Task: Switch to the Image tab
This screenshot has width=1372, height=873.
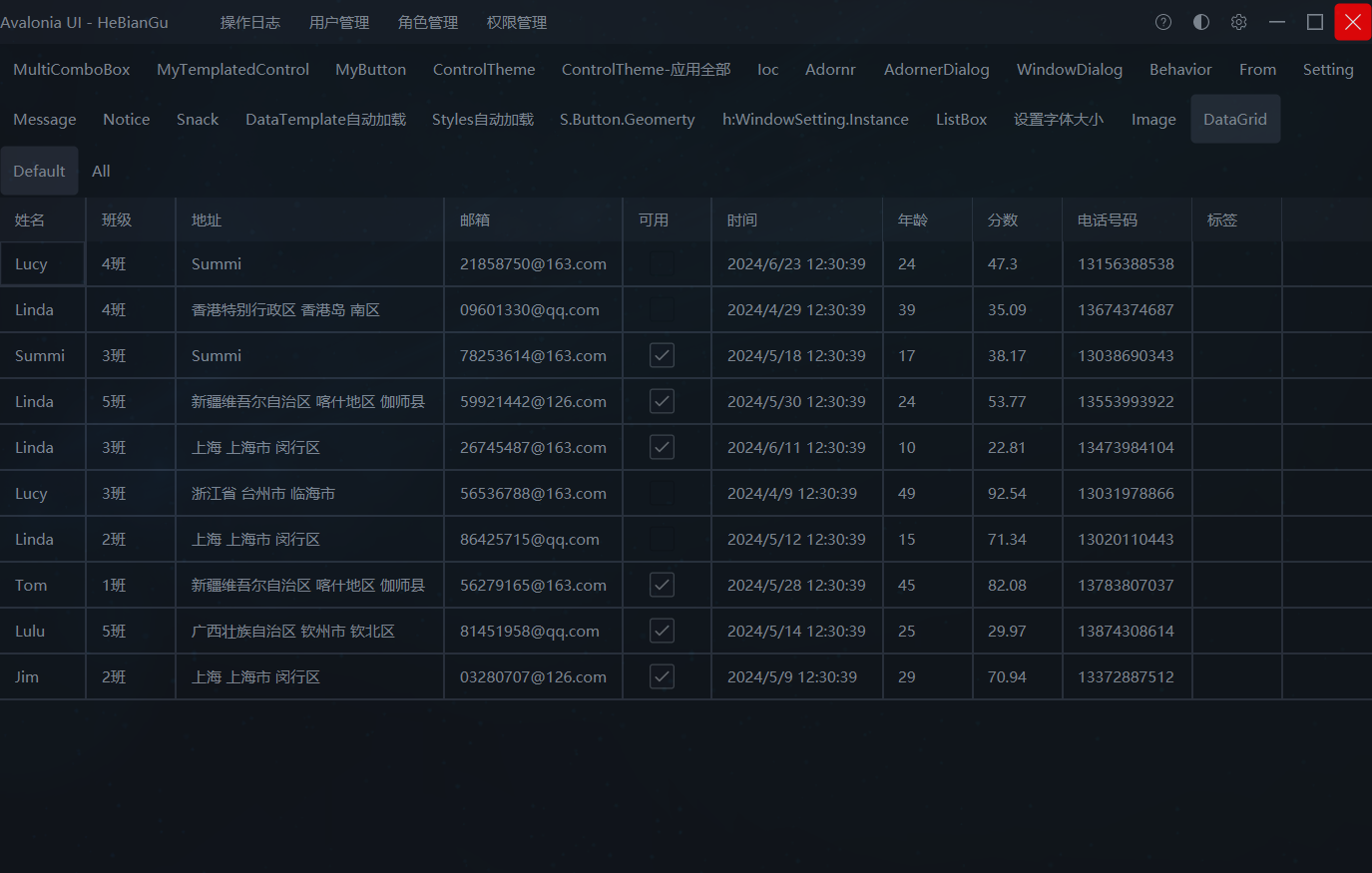Action: [x=1153, y=119]
